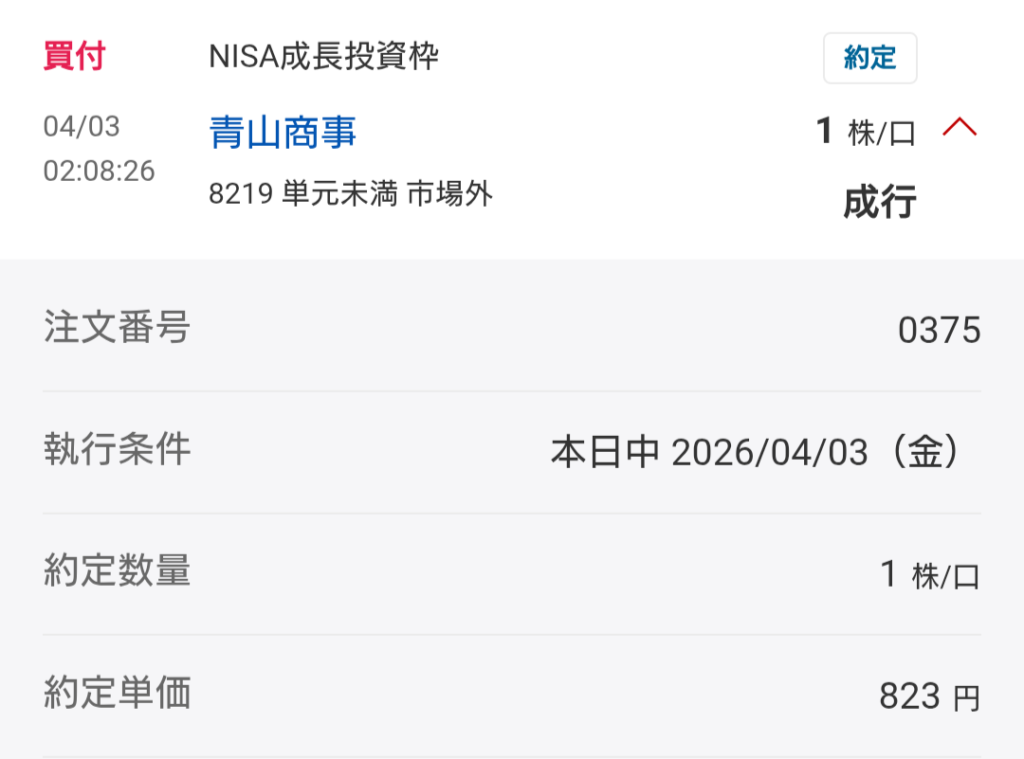Tap the 約定数量 value 1 株/口
Image resolution: width=1024 pixels, height=759 pixels.
(x=929, y=575)
